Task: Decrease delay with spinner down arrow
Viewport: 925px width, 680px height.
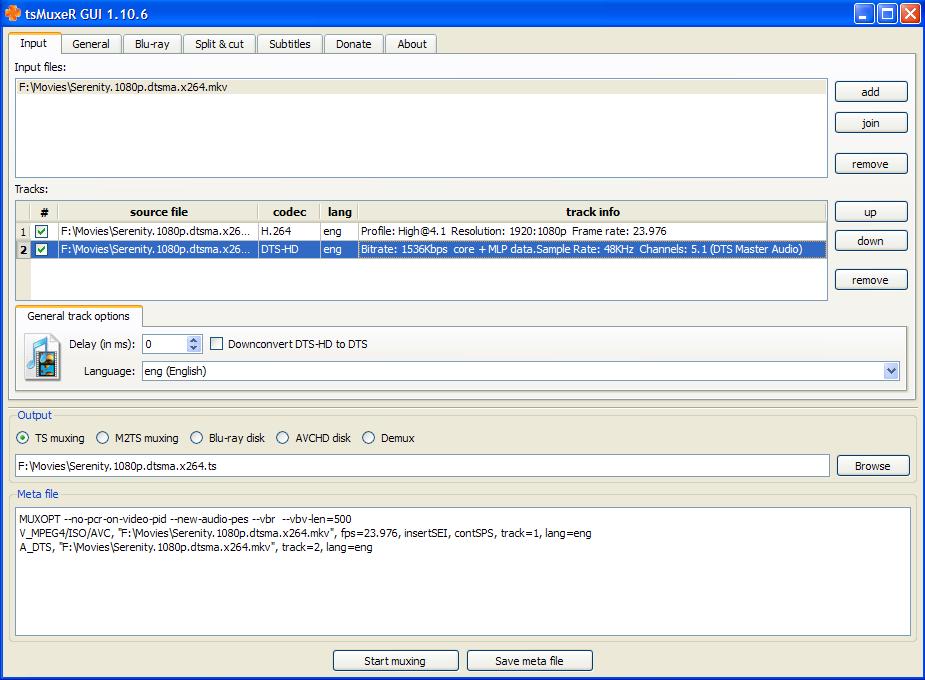Action: 193,348
